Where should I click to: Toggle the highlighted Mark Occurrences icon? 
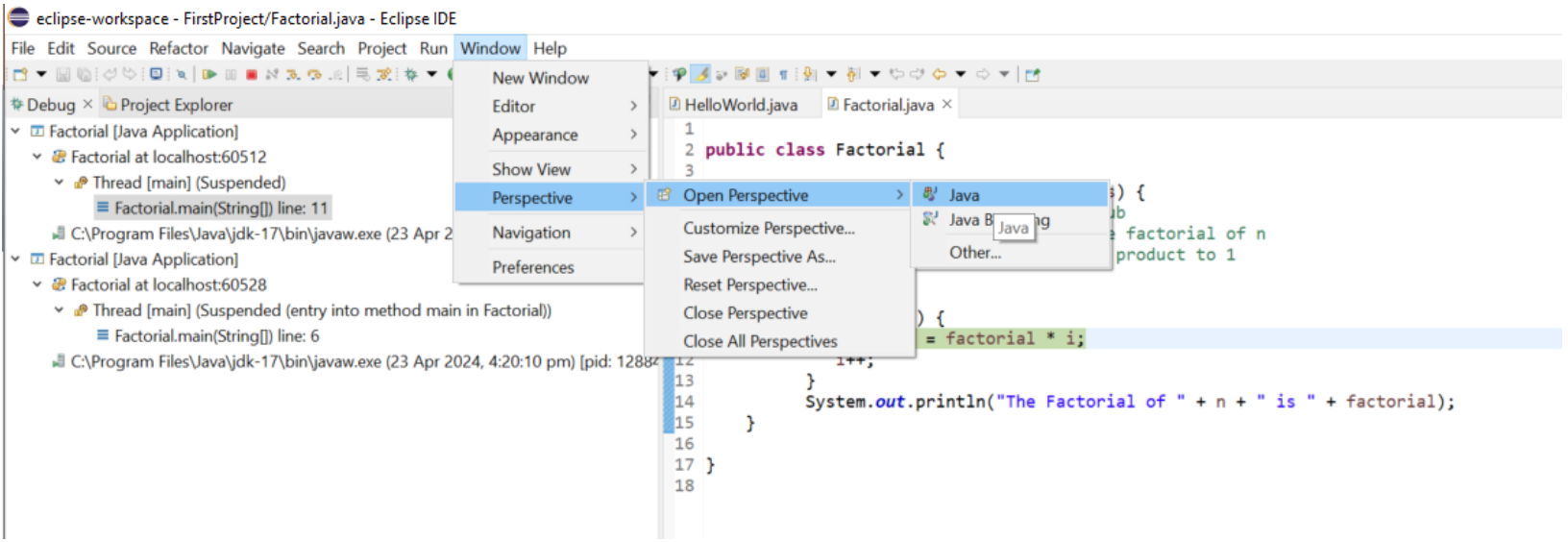tap(700, 74)
